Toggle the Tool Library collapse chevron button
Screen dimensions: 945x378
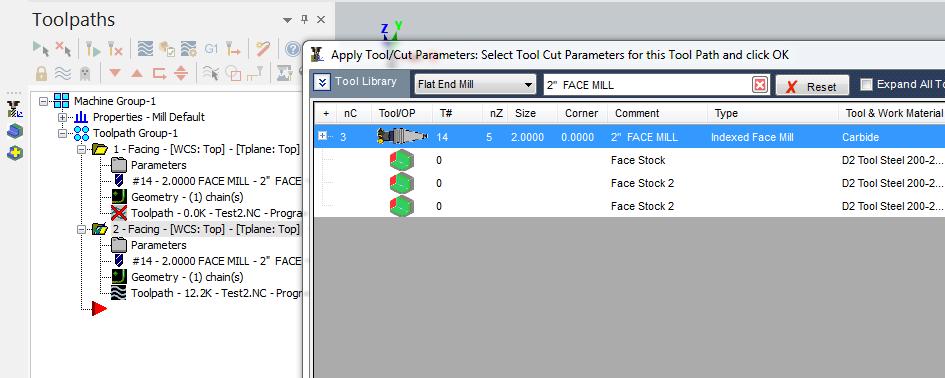(x=323, y=83)
